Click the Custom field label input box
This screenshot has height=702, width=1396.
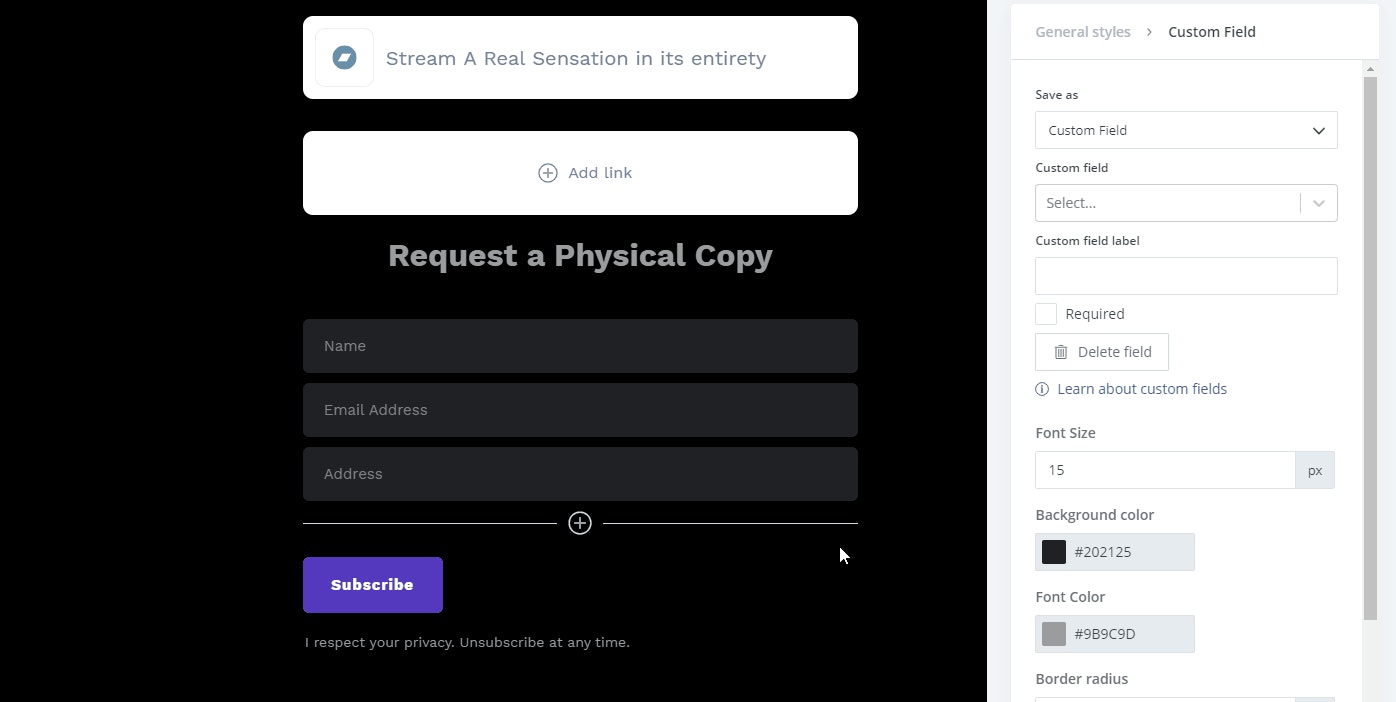coord(1186,275)
